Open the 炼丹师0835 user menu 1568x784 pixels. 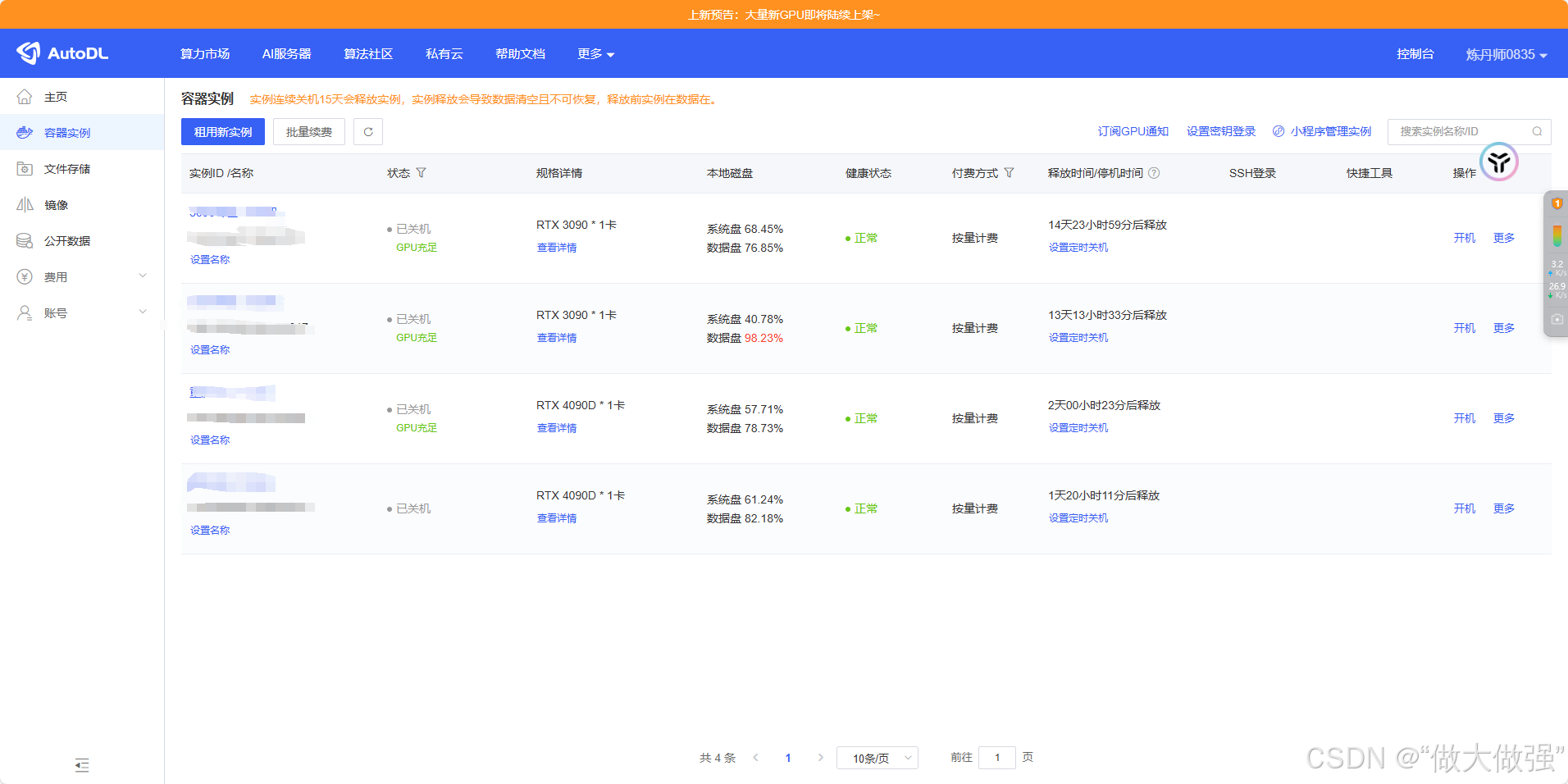pos(1506,54)
